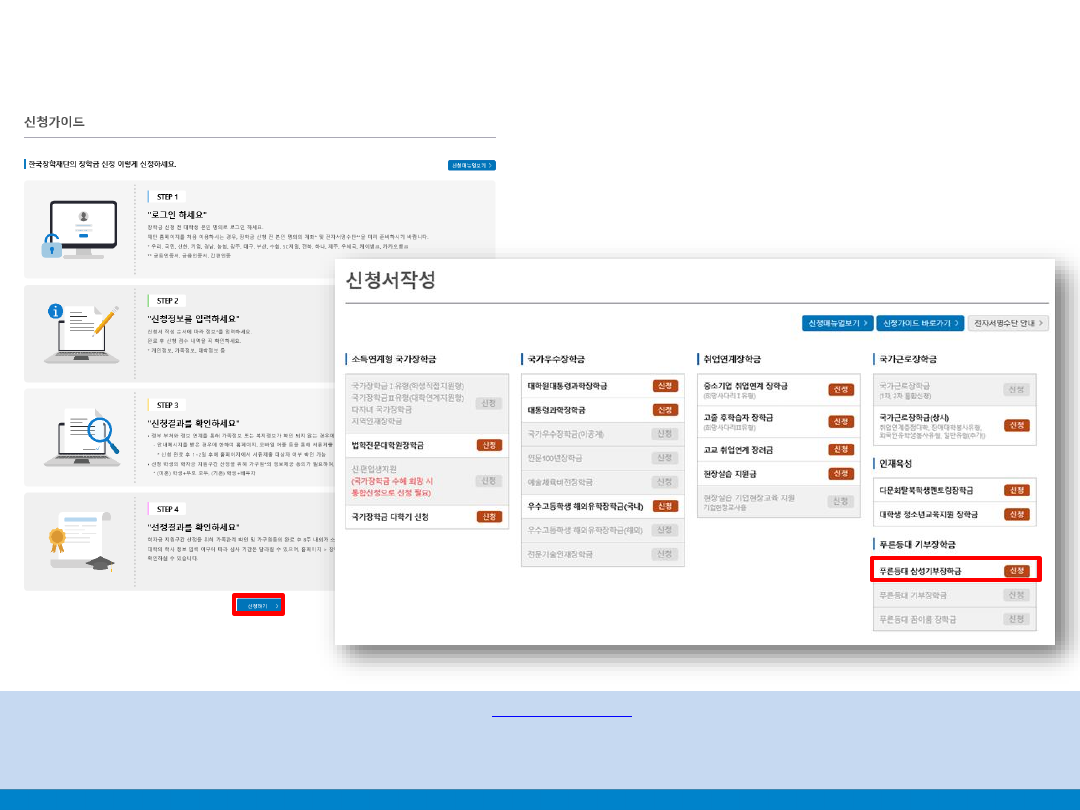Click 신청 next to 국가장학금 다학기 신청
The height and width of the screenshot is (810, 1080).
click(x=489, y=517)
